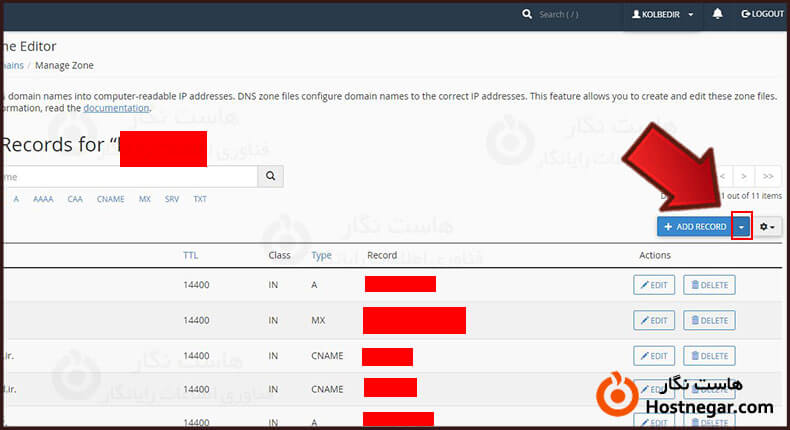Viewport: 790px width, 430px height.
Task: Sort table by TTL column
Action: click(x=190, y=255)
